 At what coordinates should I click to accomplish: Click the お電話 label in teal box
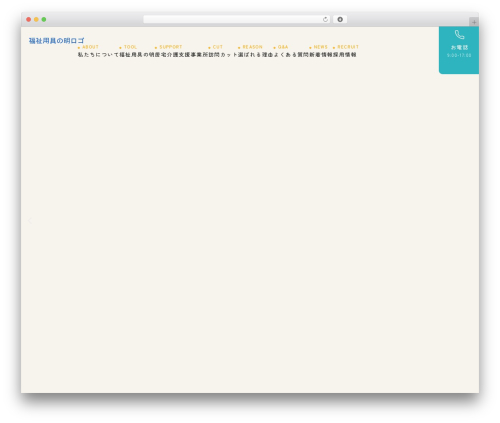[459, 47]
